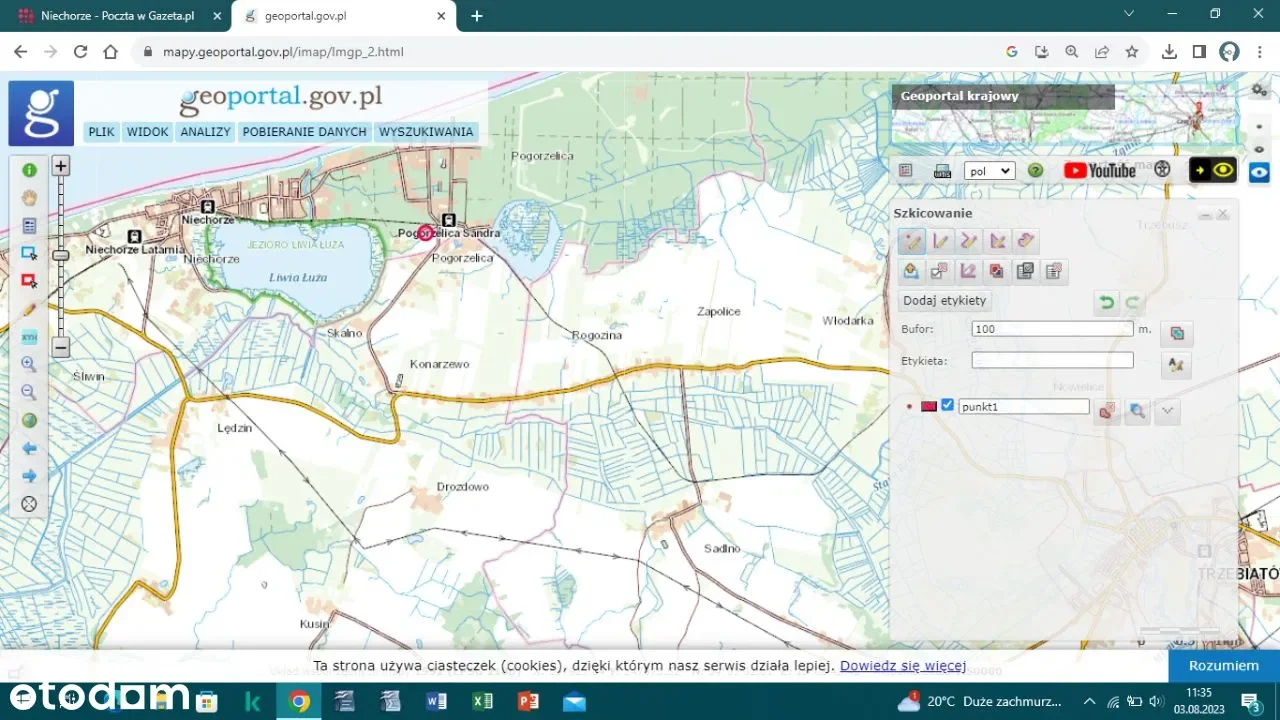Expand punkt1 options with chevron

(1166, 410)
